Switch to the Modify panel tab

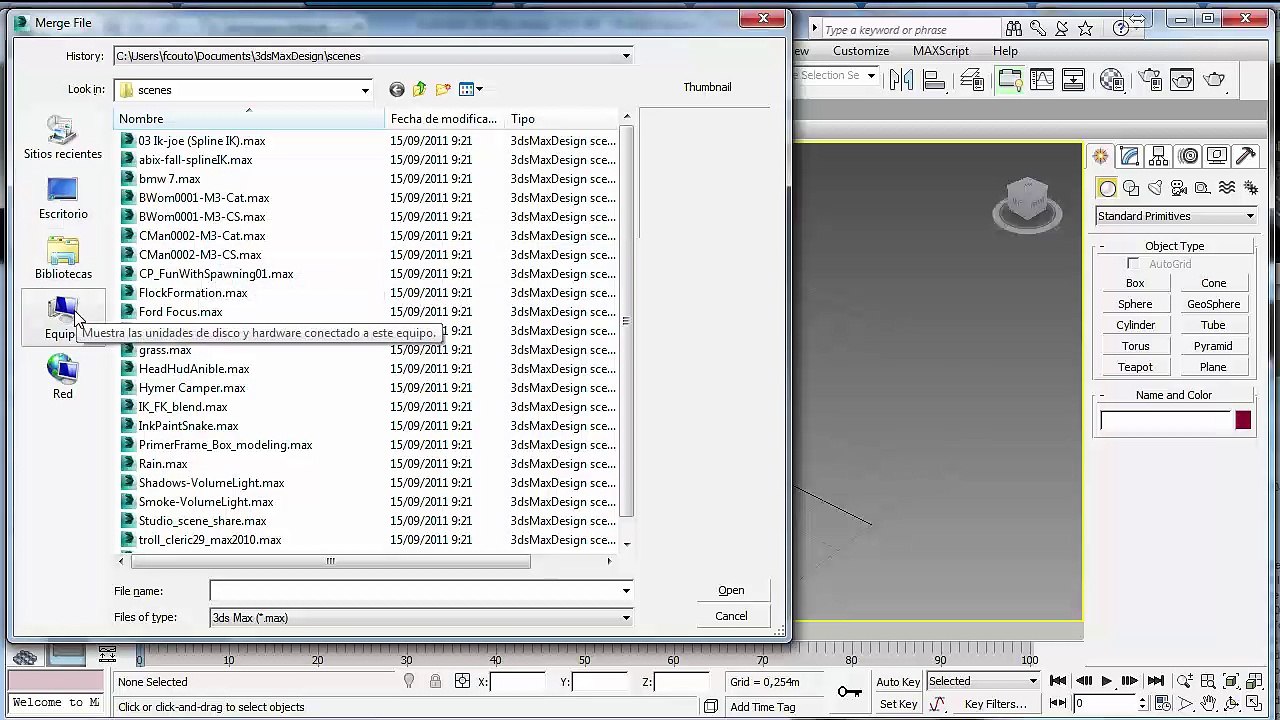click(x=1129, y=156)
